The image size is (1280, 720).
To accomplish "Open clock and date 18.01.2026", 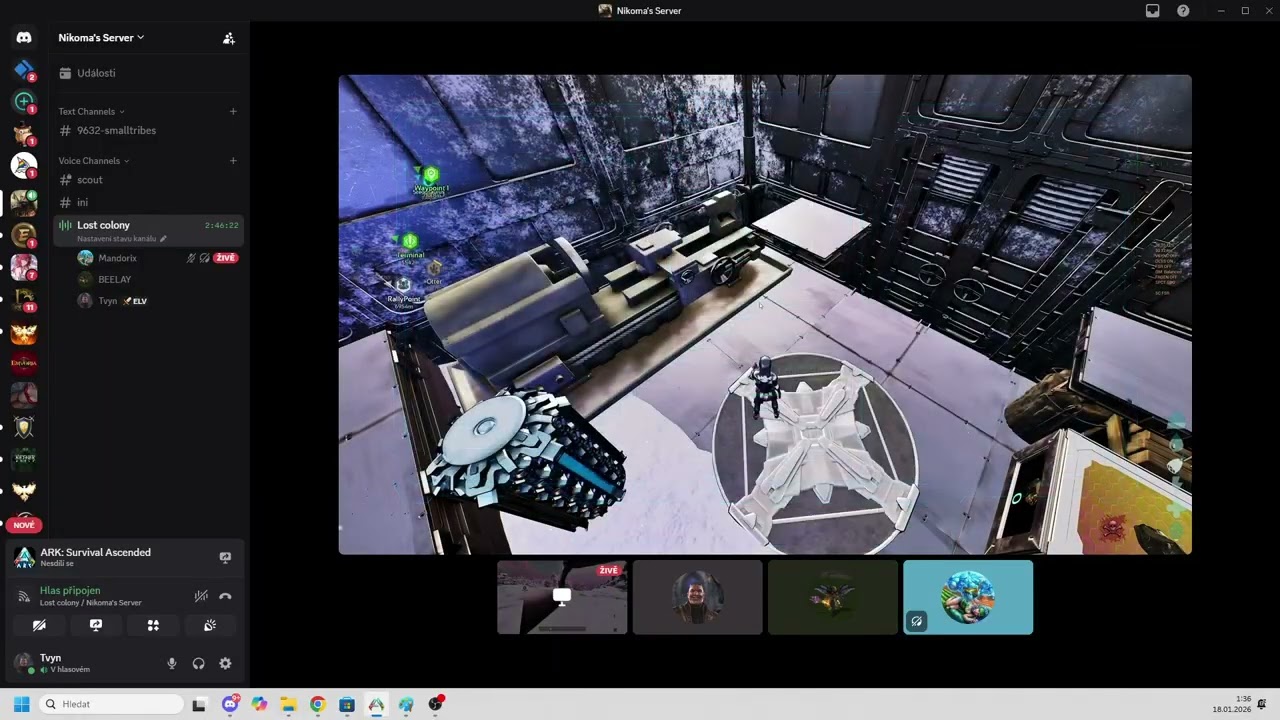I will 1232,704.
